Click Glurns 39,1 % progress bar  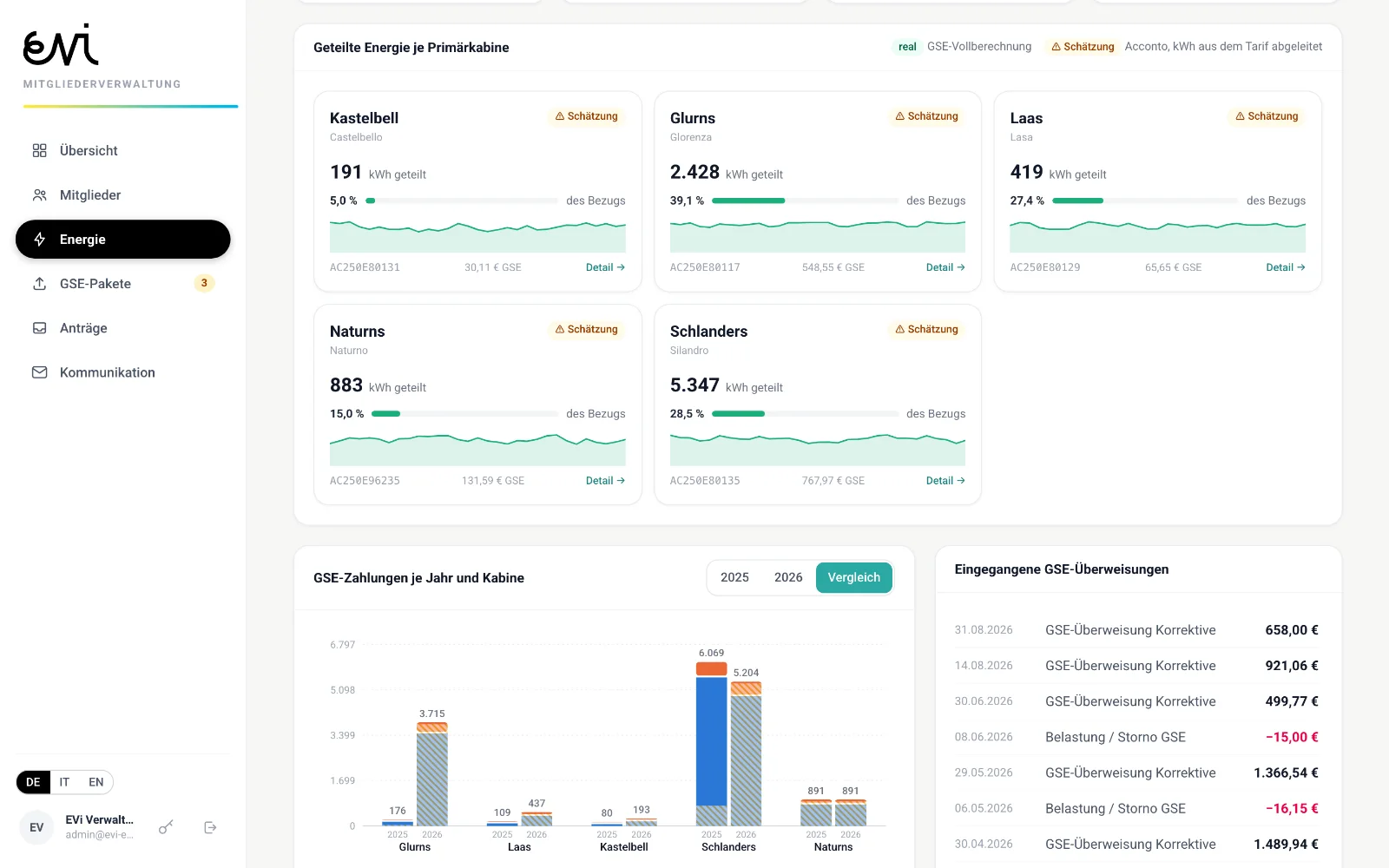(x=805, y=201)
